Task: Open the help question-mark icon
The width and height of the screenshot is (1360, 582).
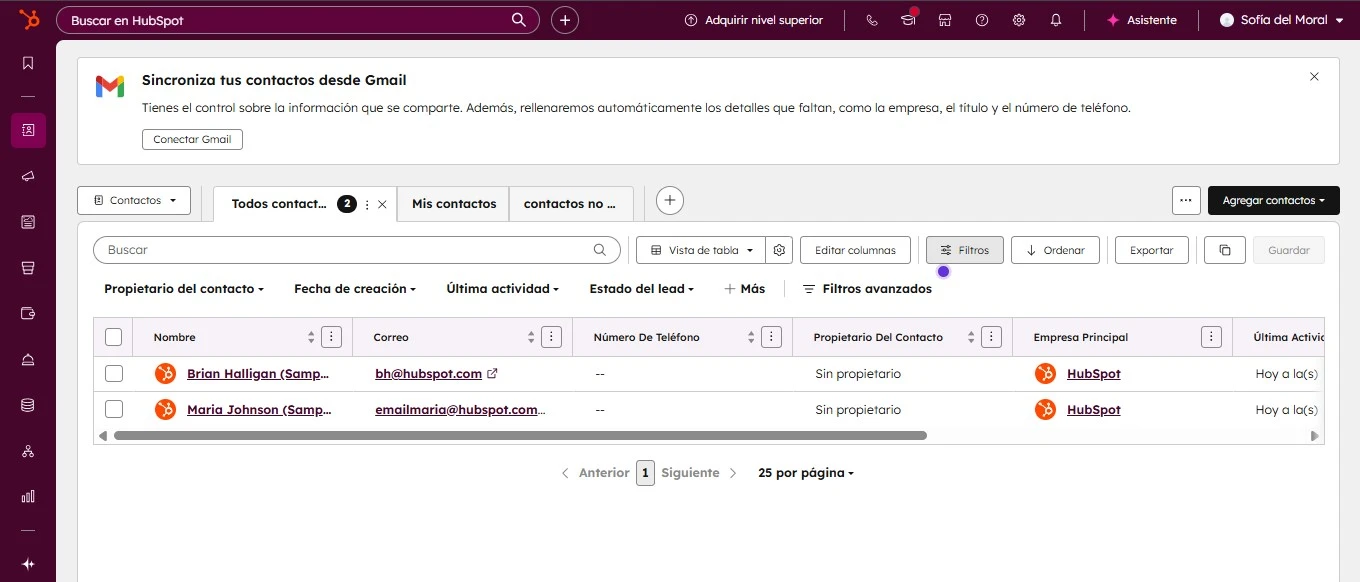Action: pyautogui.click(x=981, y=19)
